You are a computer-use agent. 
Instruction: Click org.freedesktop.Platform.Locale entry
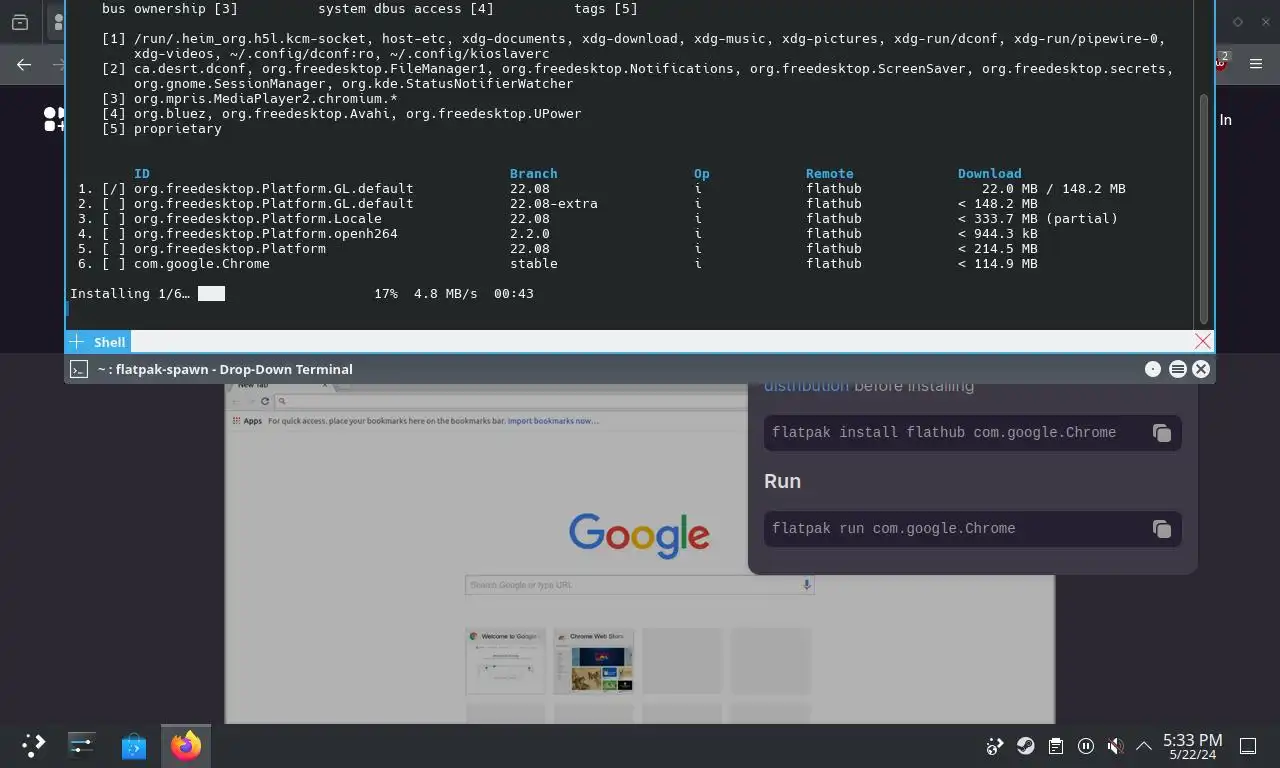[x=258, y=219]
